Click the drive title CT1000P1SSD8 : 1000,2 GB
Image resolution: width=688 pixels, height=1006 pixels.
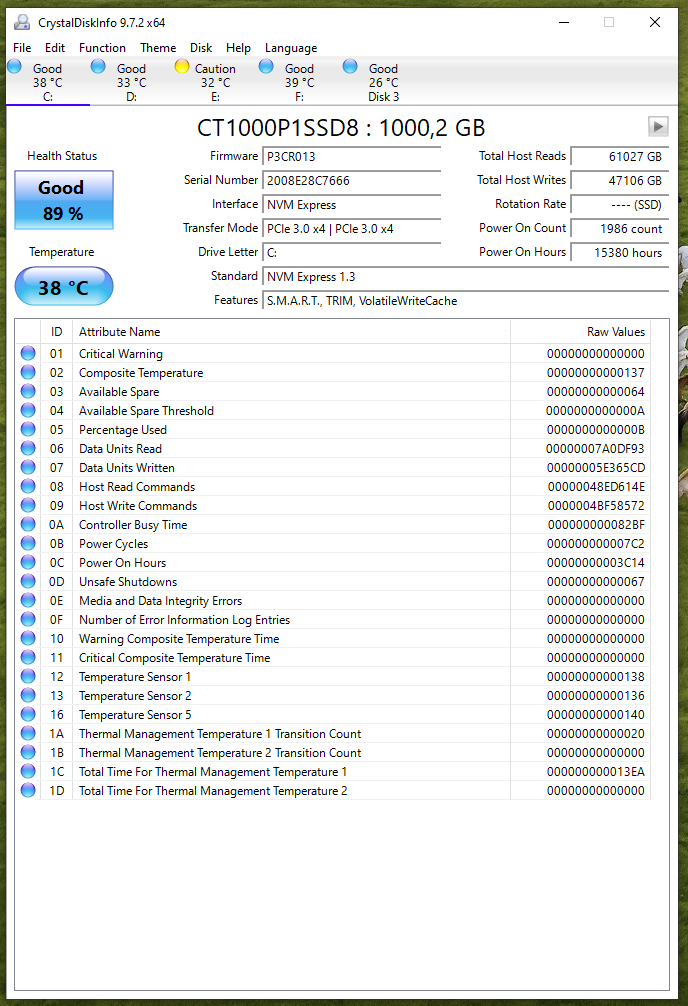(x=341, y=128)
